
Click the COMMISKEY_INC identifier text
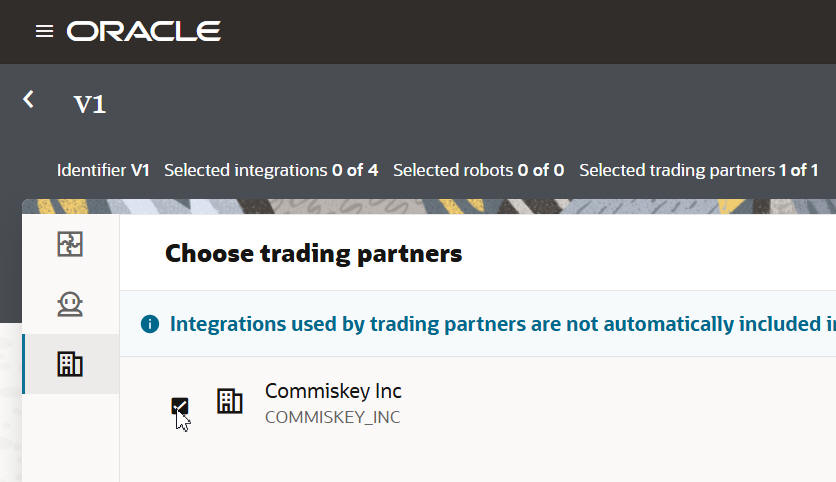(332, 417)
